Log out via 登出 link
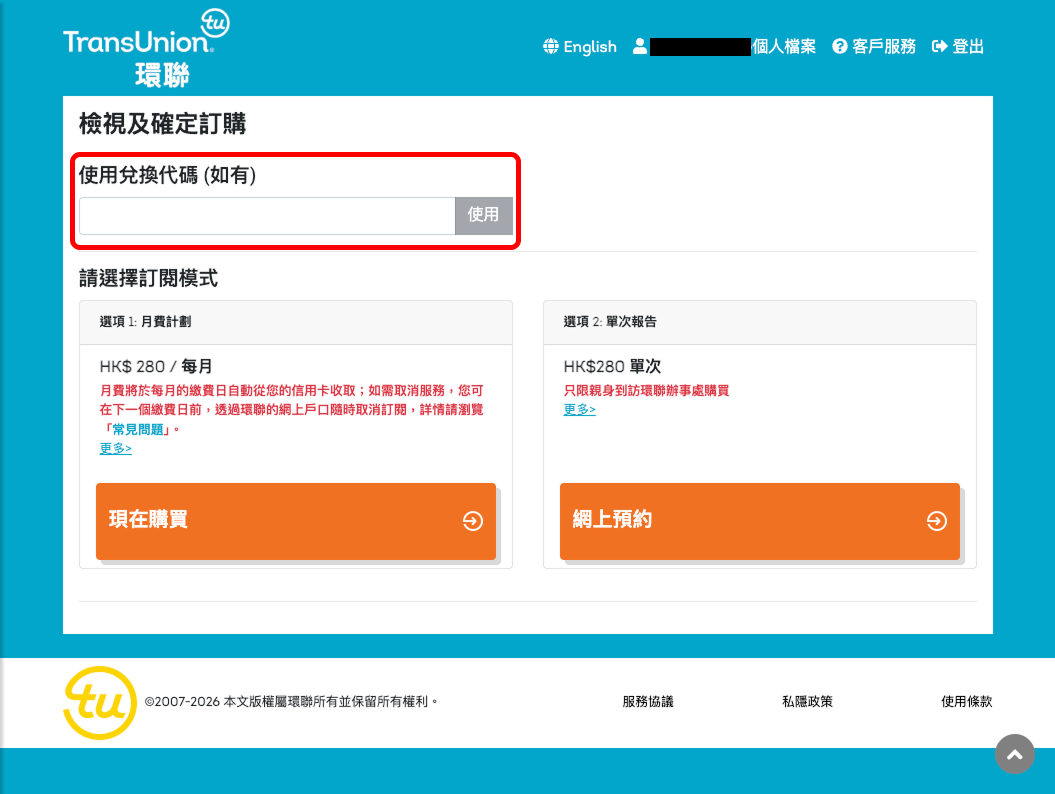Screen dimensions: 1055x794 pyautogui.click(x=968, y=46)
